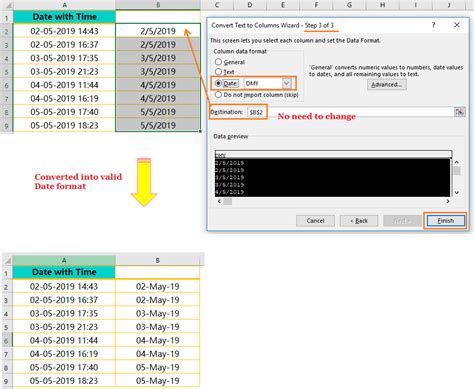This screenshot has height=389, width=474.
Task: Click '03-05-2019 21:23' in bottom sheet
Action: point(64,327)
